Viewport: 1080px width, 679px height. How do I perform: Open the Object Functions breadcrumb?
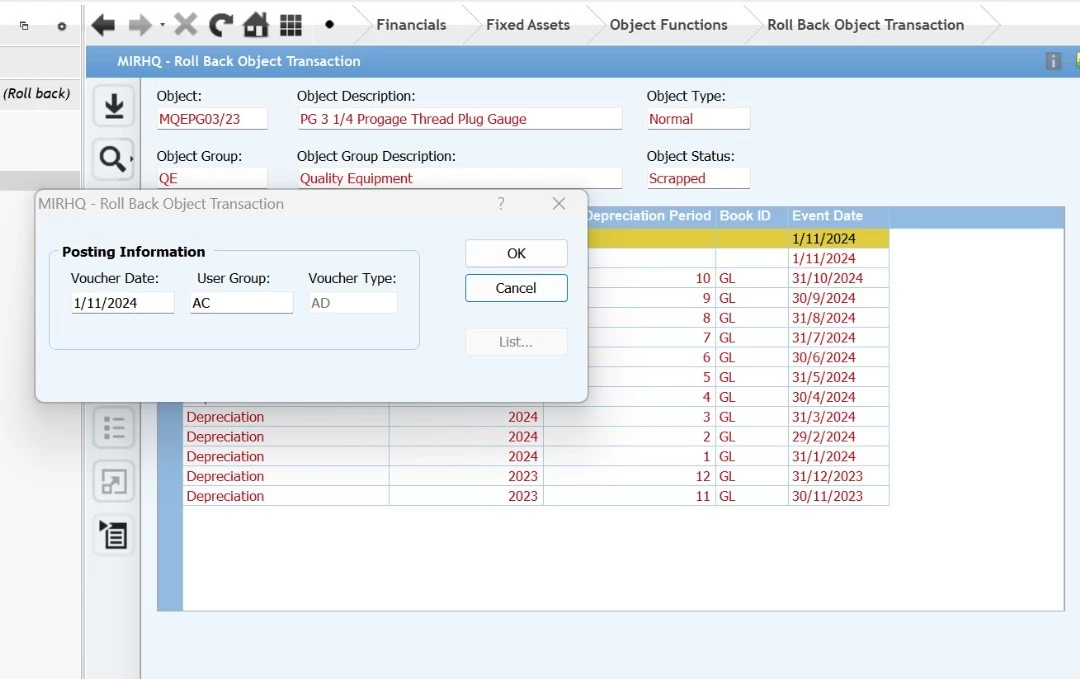[668, 25]
